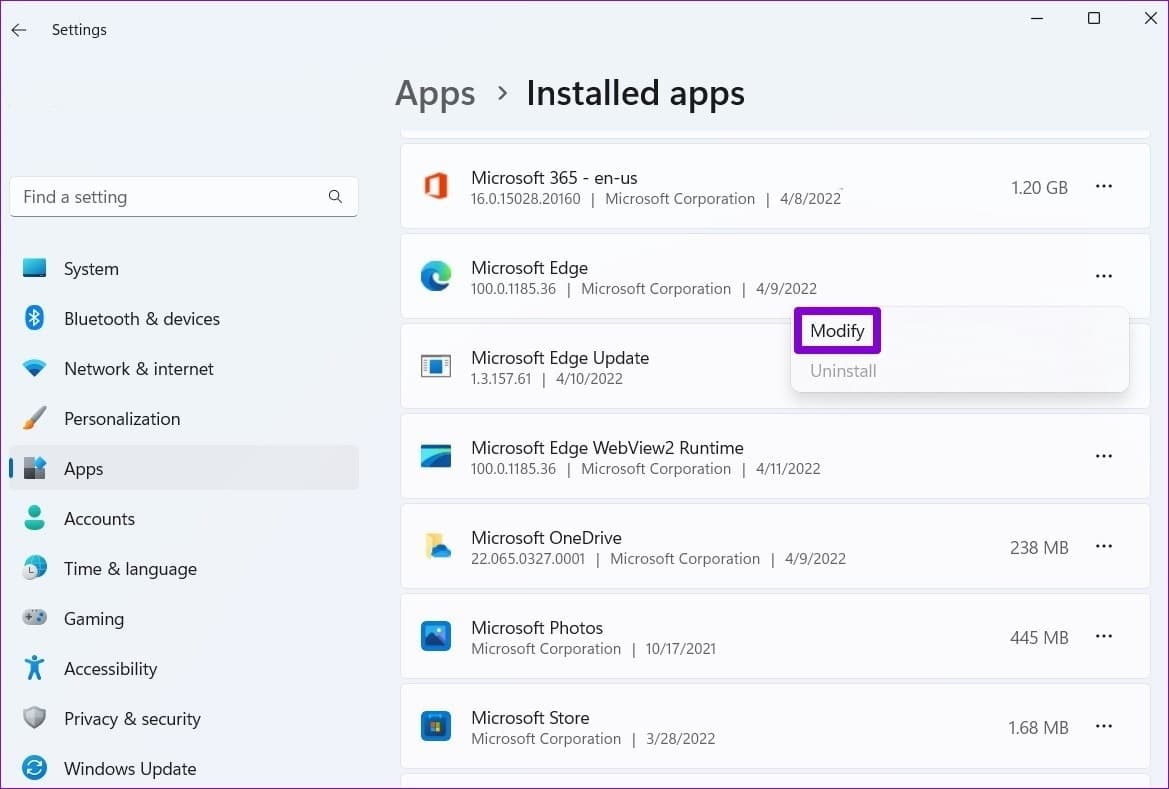
Task: Click the Microsoft Store app icon
Action: tap(435, 727)
